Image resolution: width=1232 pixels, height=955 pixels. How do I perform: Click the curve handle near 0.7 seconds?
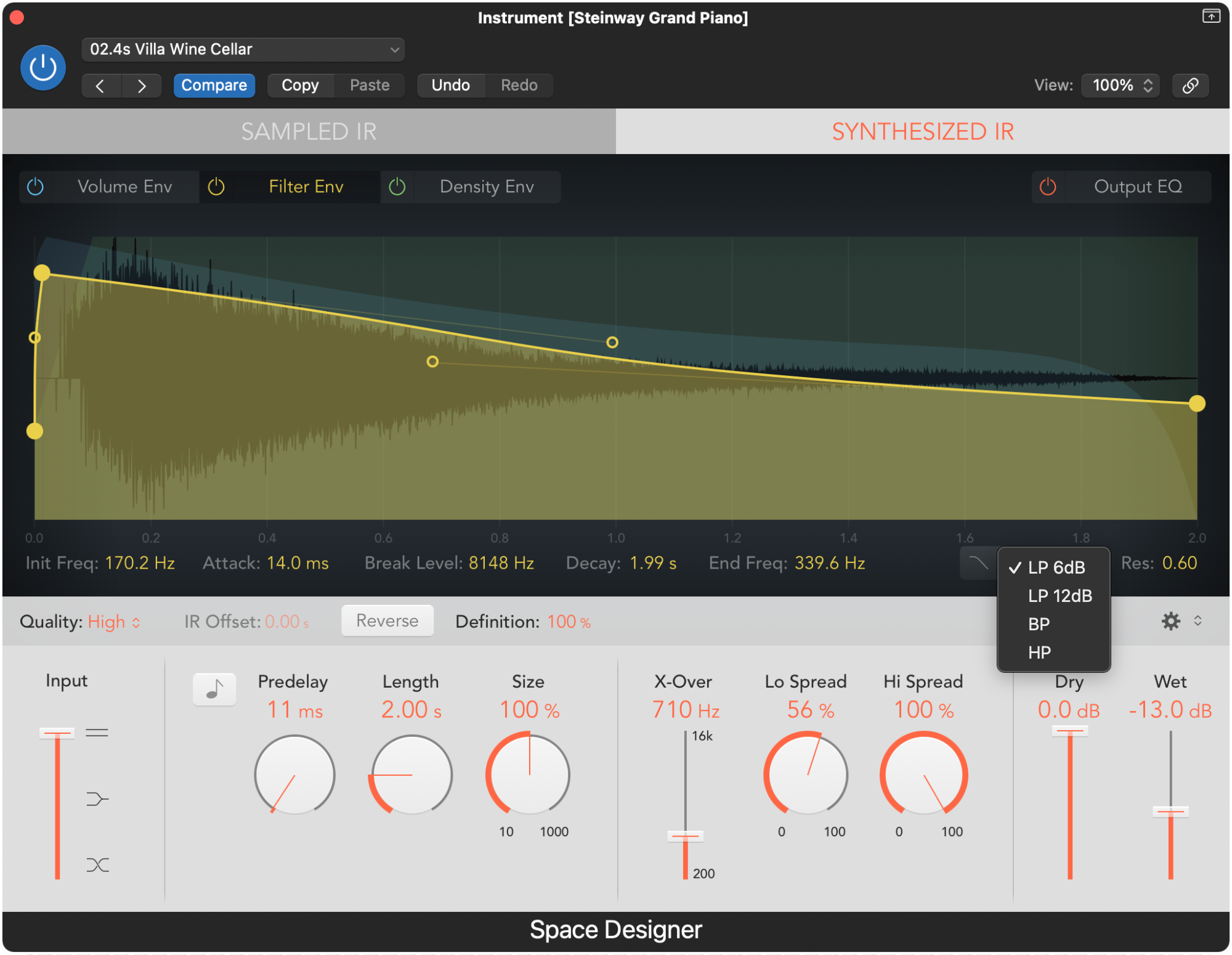click(x=432, y=362)
